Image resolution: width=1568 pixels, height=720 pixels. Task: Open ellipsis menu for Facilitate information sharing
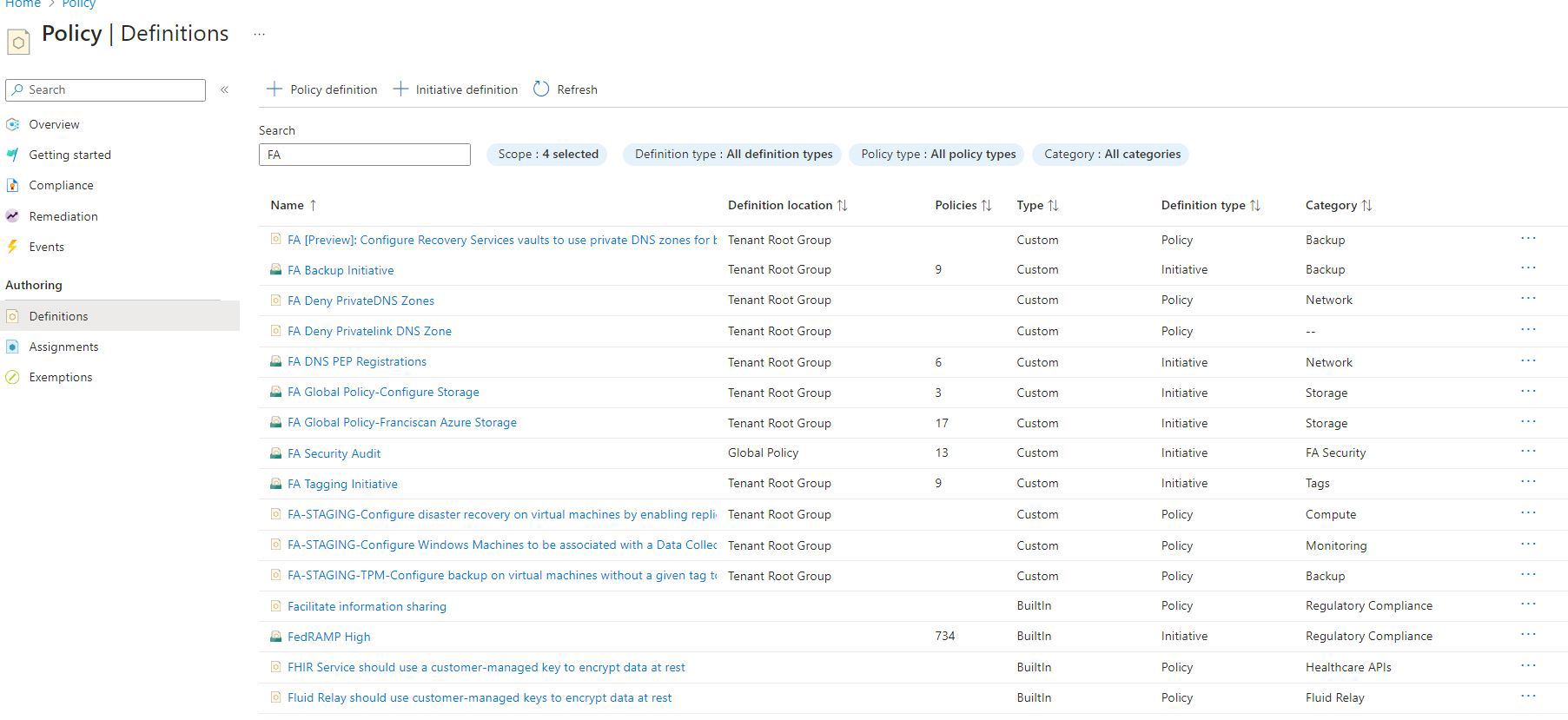(1528, 604)
